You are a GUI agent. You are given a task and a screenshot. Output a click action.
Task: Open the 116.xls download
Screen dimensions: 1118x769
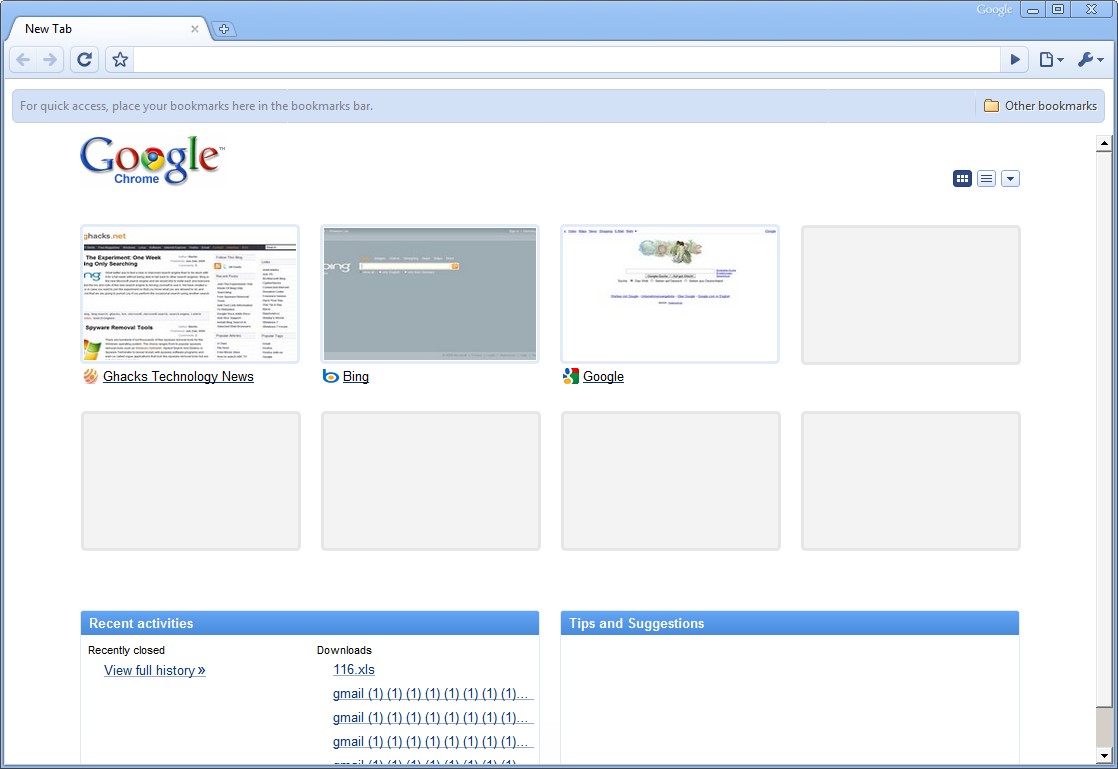click(x=354, y=670)
